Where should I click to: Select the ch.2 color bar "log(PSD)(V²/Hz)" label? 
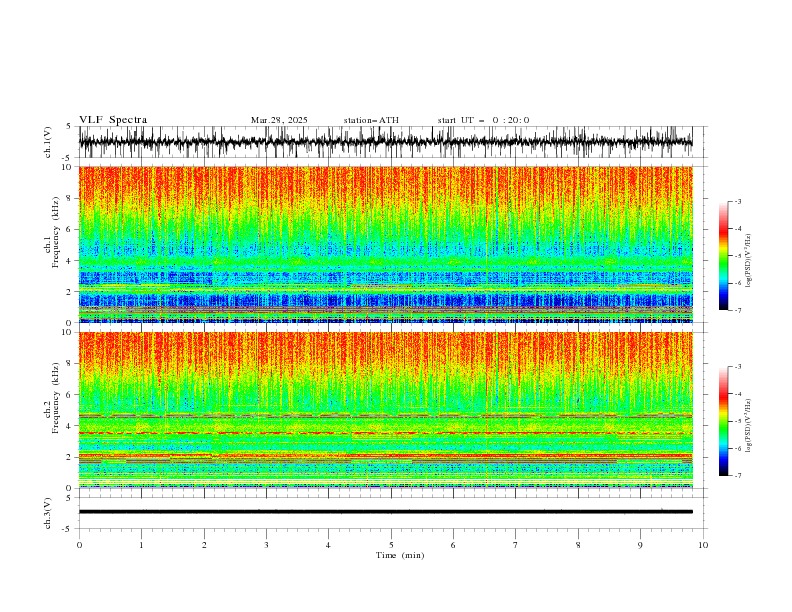[749, 425]
